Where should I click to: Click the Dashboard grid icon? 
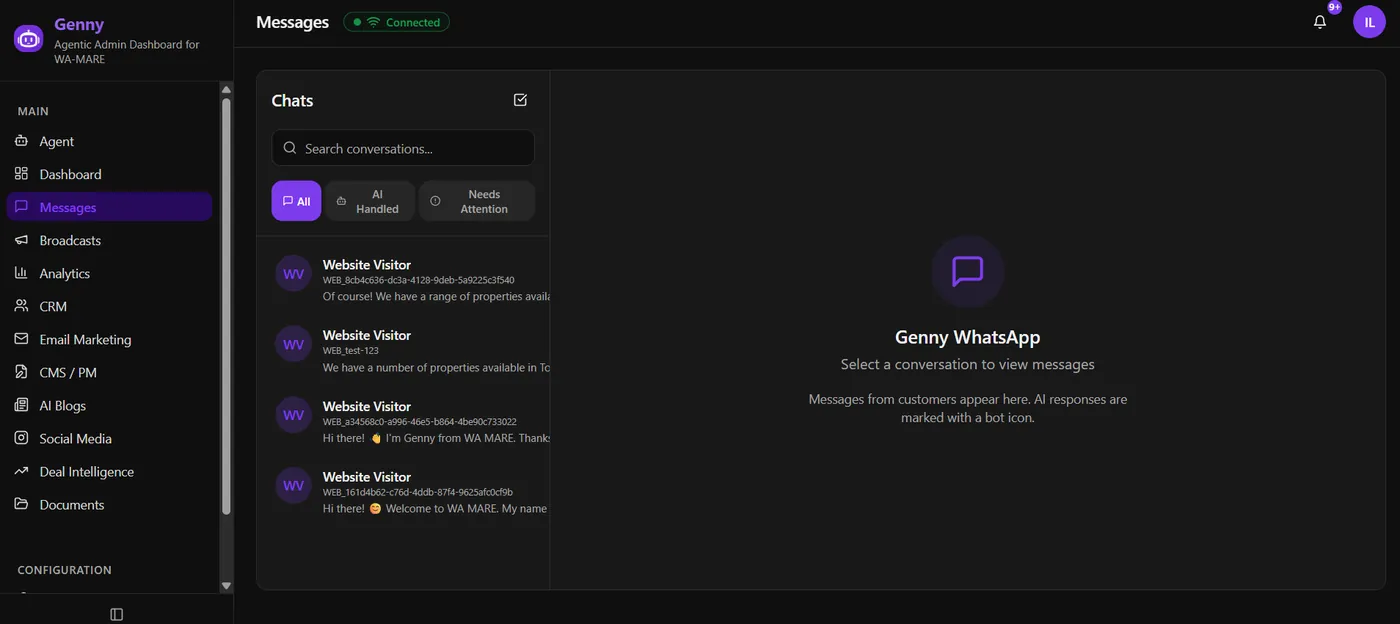(x=21, y=174)
